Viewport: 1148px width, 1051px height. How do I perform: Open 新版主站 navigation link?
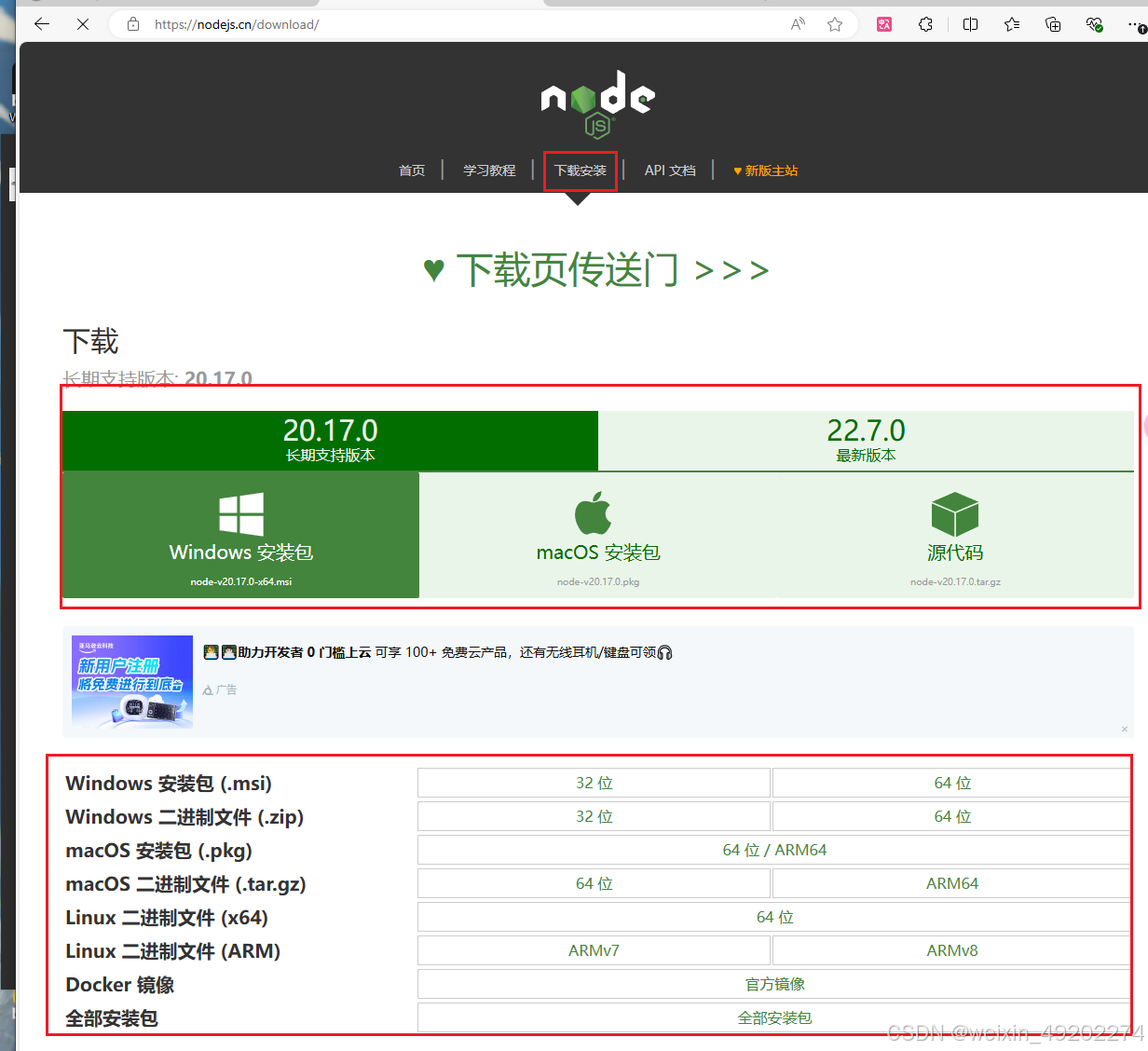tap(766, 171)
